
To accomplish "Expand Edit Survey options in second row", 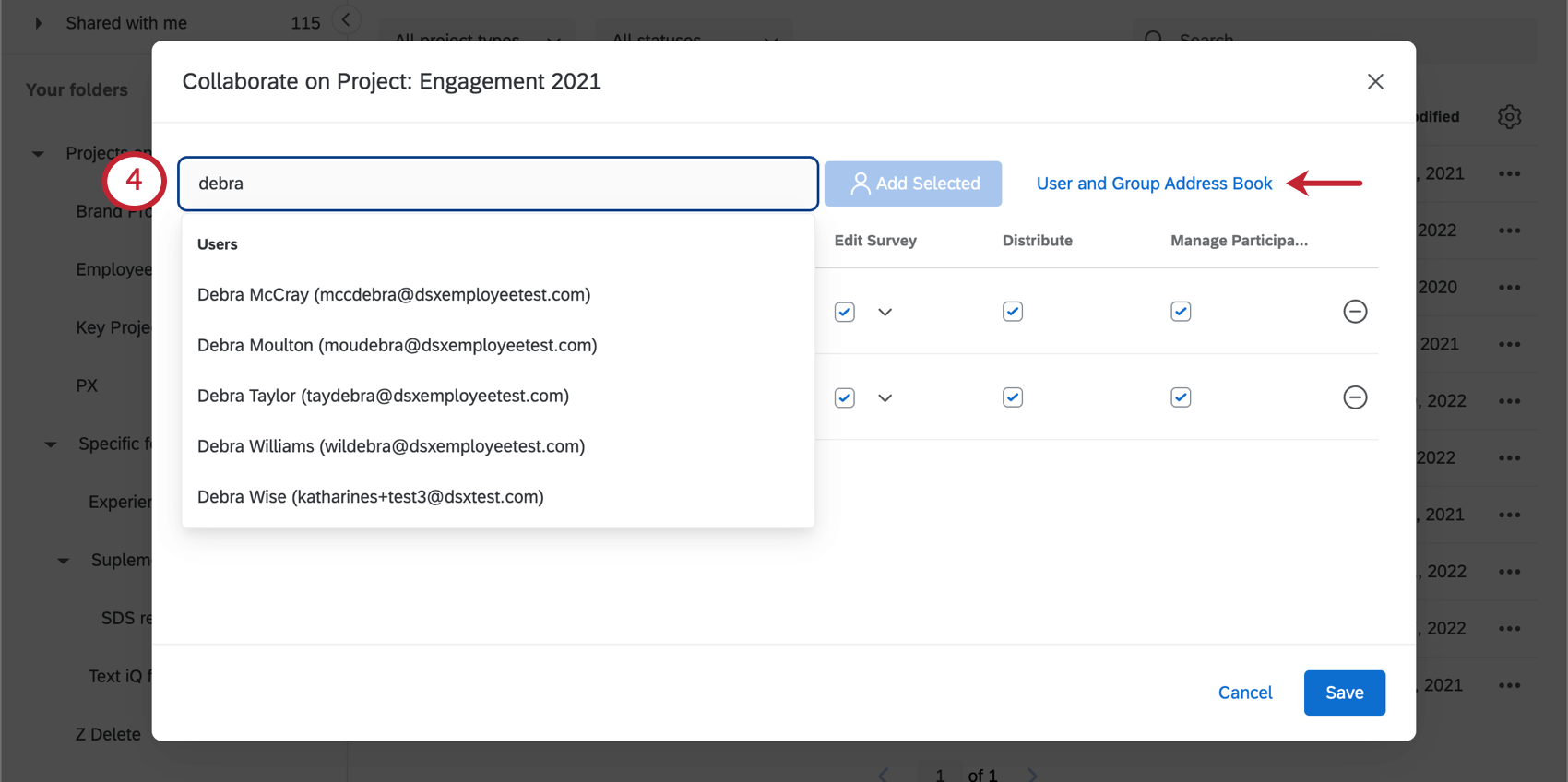I will [885, 398].
